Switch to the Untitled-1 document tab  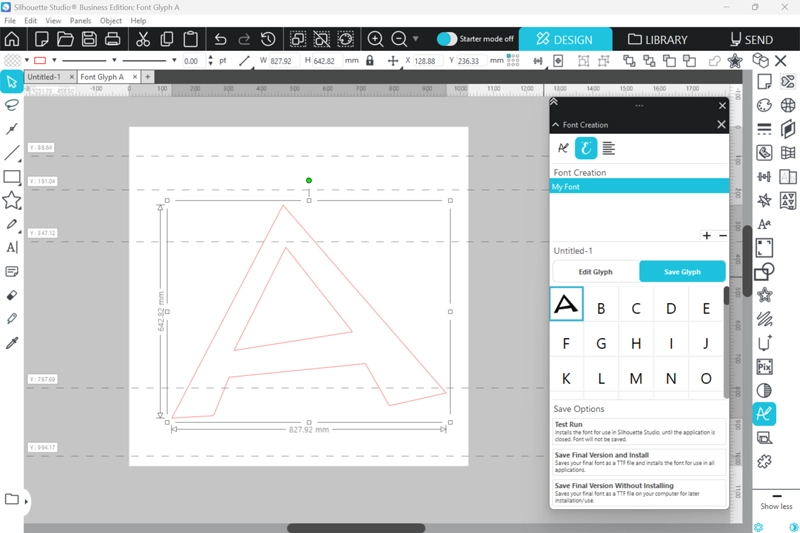45,77
